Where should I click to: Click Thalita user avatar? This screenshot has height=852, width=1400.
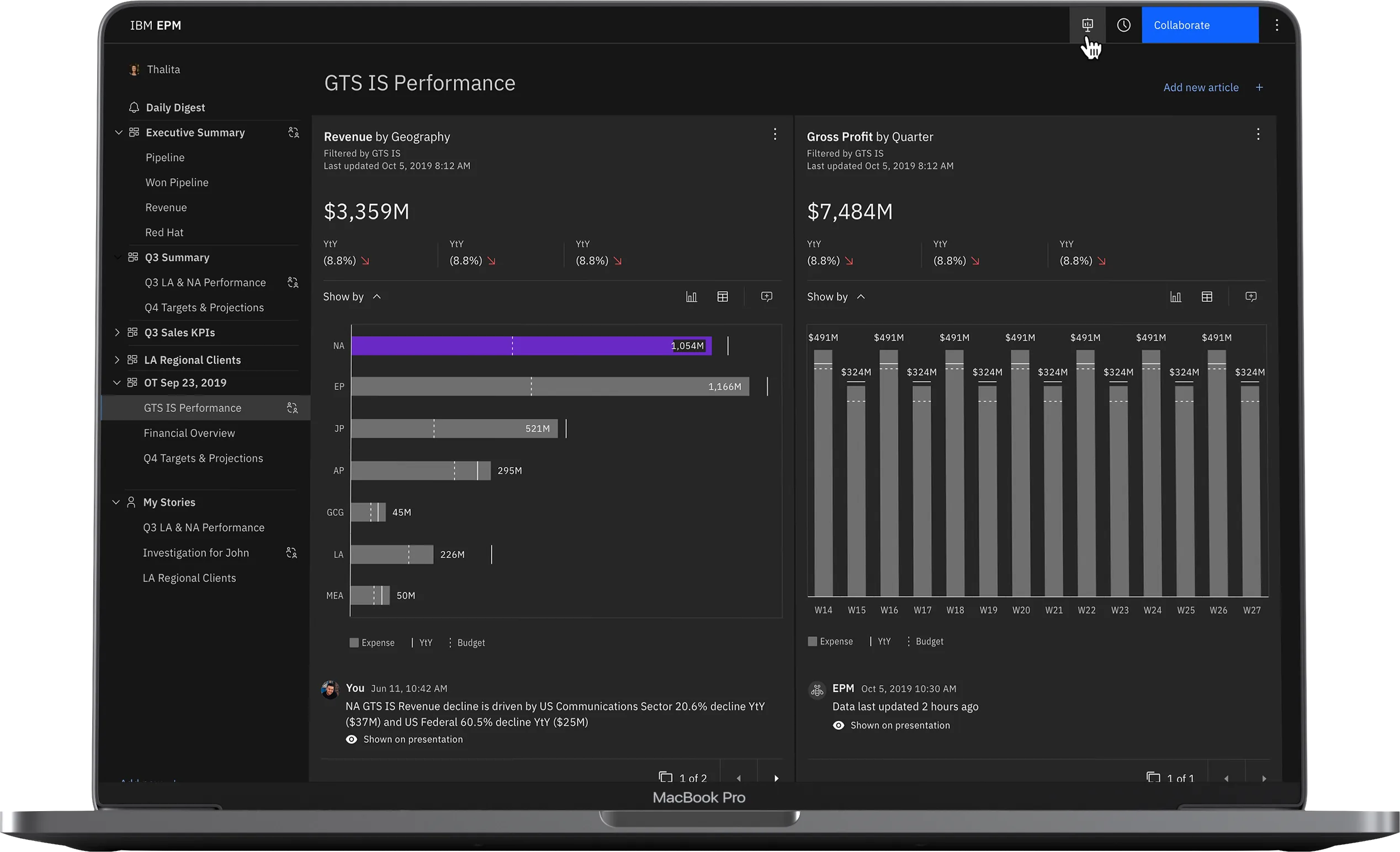coord(134,70)
